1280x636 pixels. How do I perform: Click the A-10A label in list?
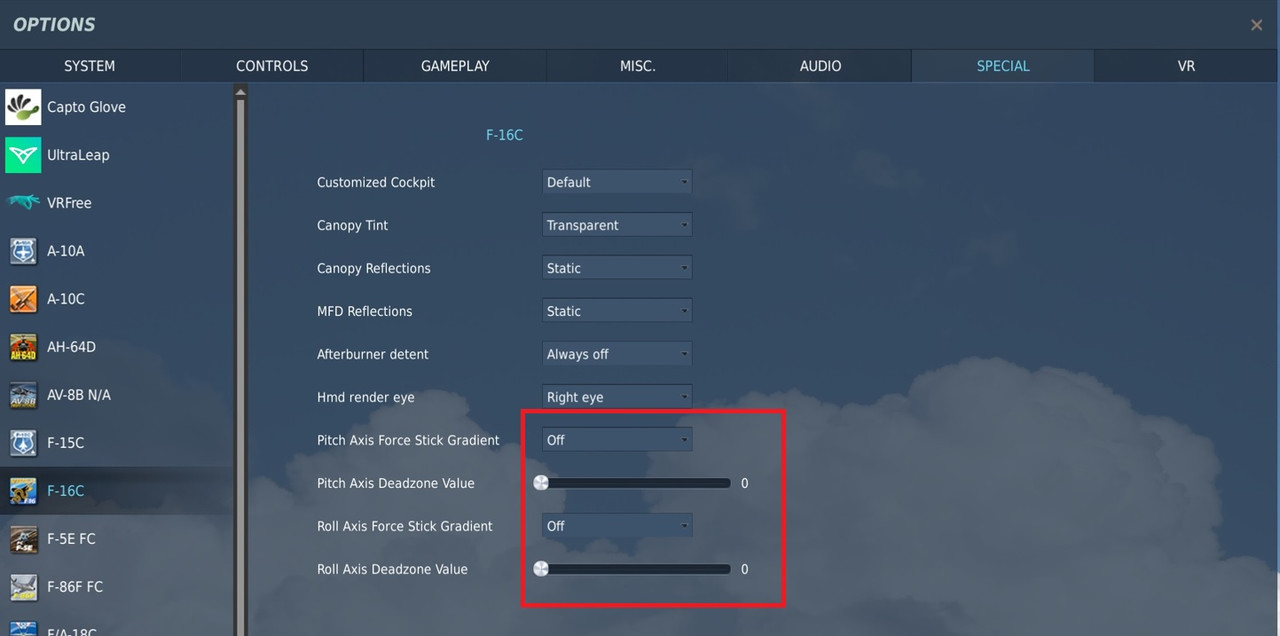pyautogui.click(x=66, y=251)
